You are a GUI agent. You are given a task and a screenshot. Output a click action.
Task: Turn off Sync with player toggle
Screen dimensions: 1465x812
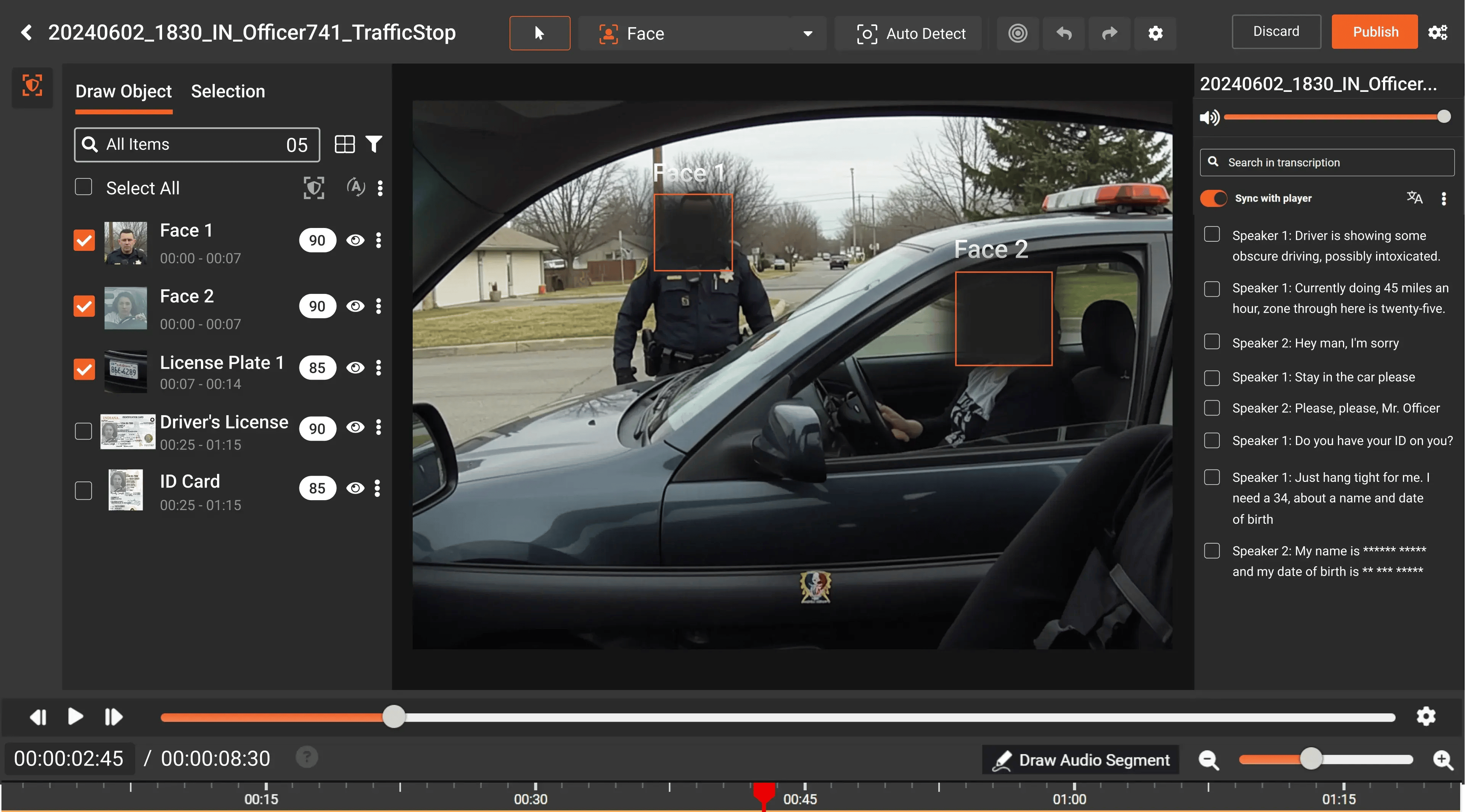tap(1214, 198)
